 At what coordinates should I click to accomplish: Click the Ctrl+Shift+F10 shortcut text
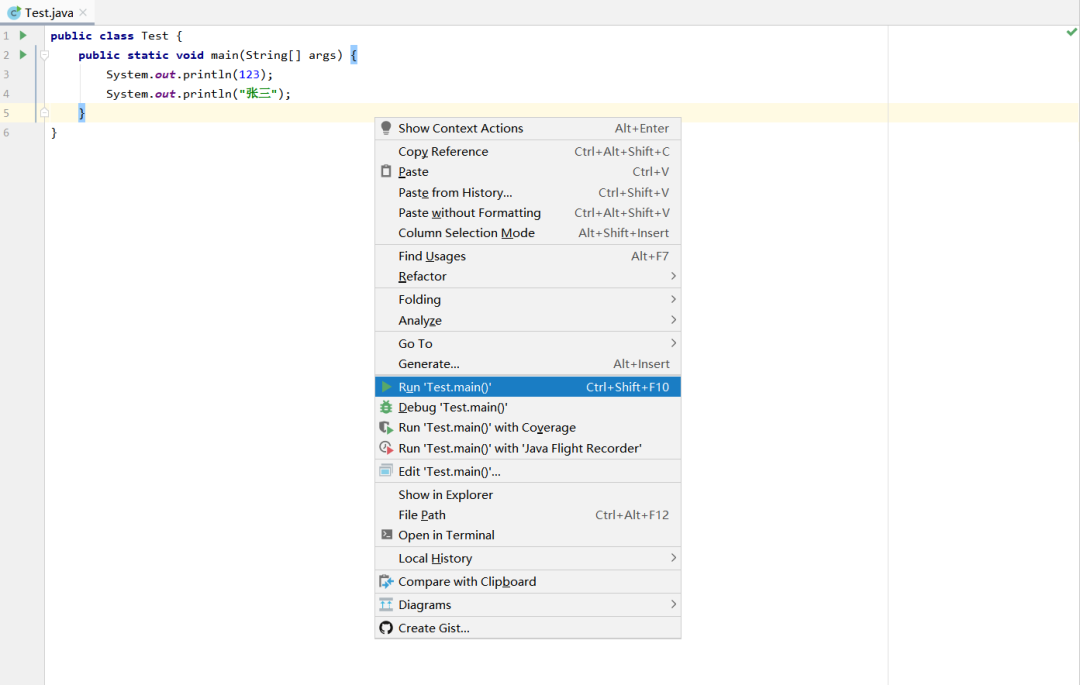point(627,387)
